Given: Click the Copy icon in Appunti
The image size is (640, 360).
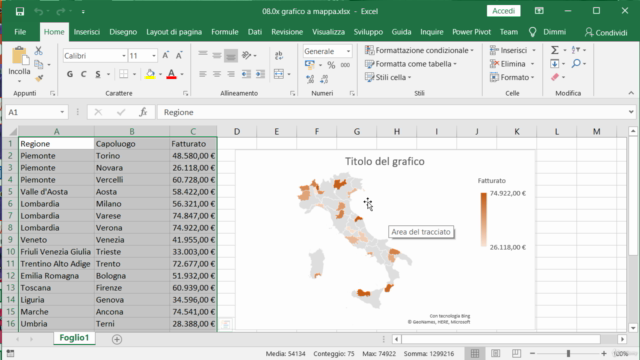Looking at the screenshot, I should (x=39, y=64).
